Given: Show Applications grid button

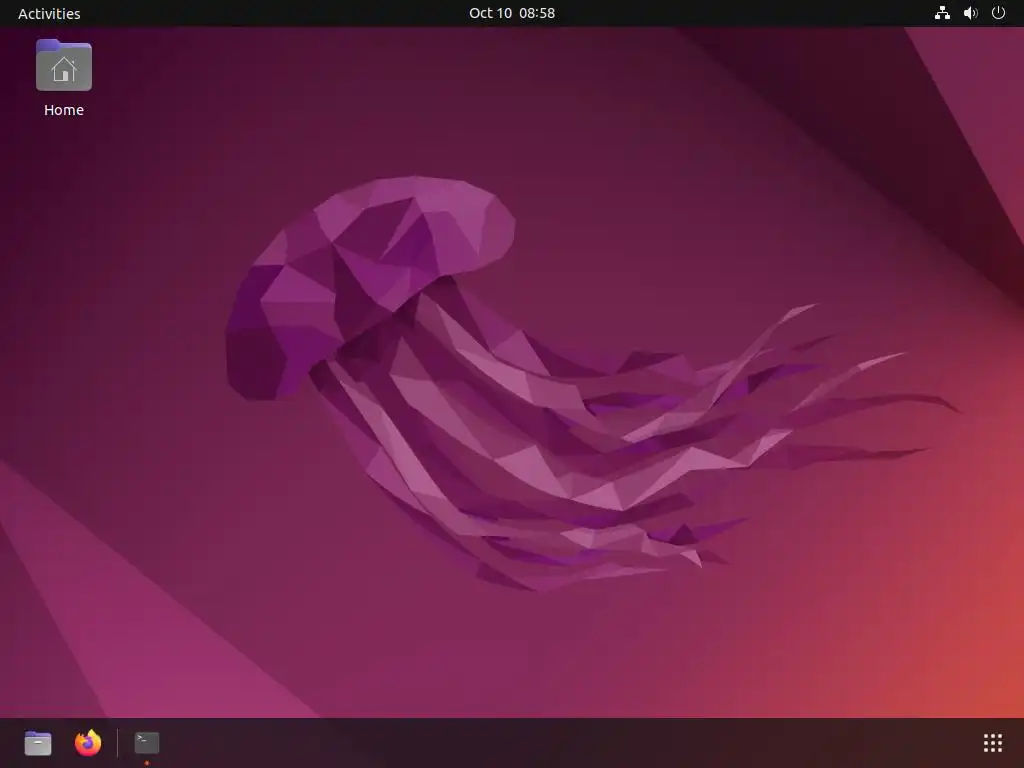Looking at the screenshot, I should [x=993, y=743].
